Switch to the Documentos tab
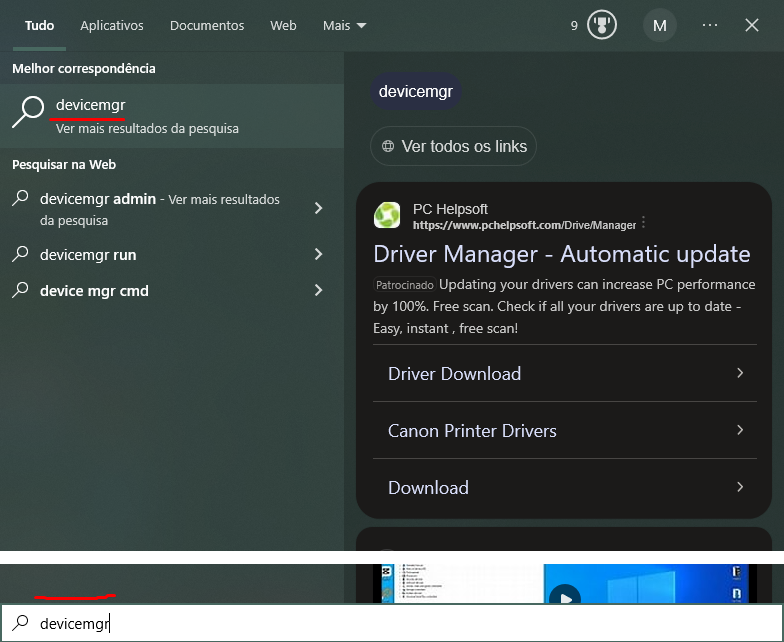 coord(207,26)
